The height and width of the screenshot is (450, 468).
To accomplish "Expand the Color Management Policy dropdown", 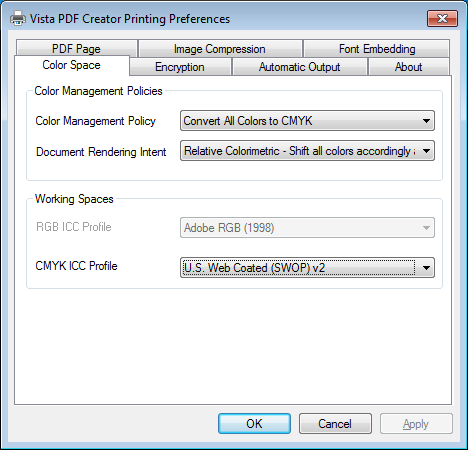I will [x=307, y=121].
